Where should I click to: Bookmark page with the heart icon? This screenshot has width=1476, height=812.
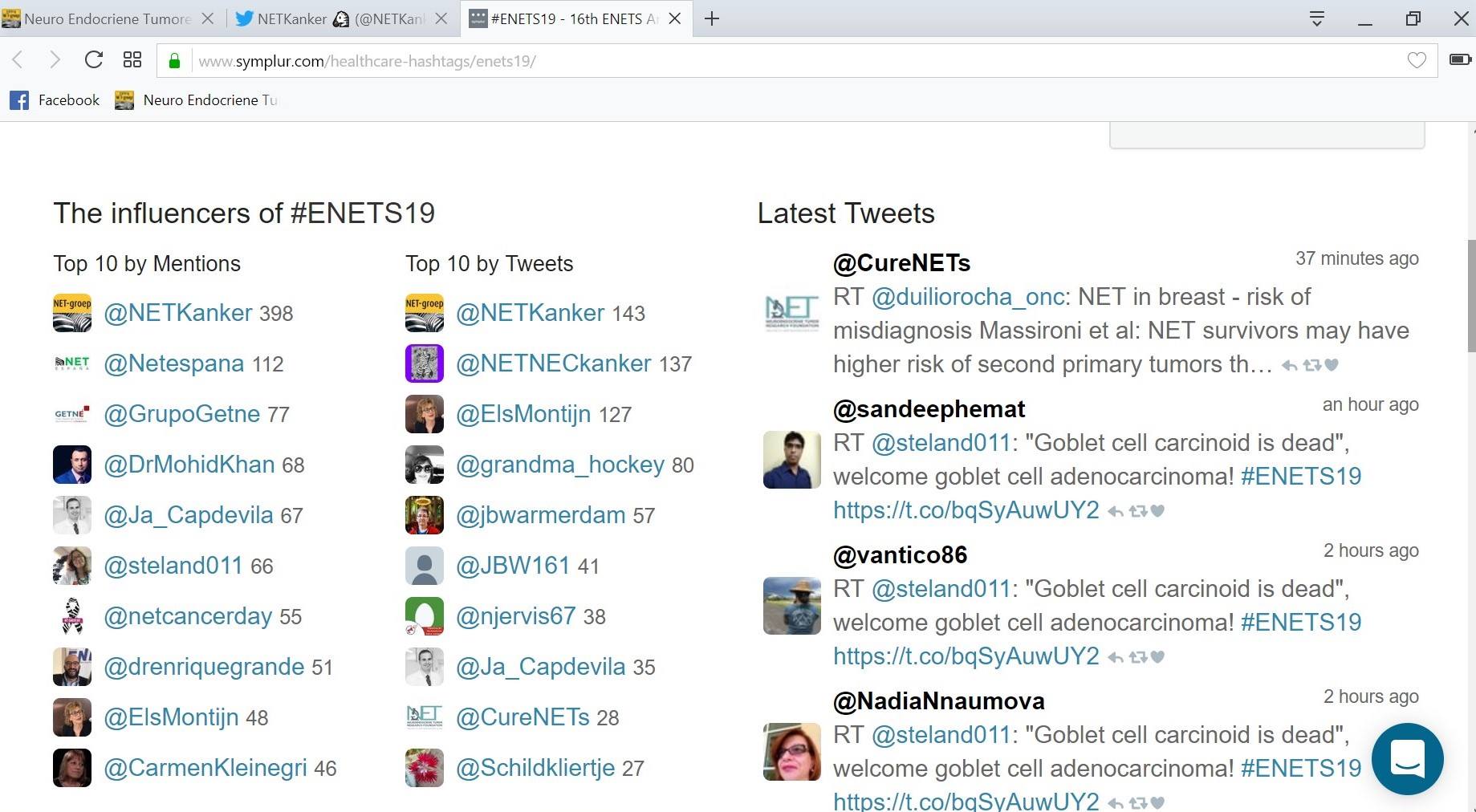tap(1417, 61)
